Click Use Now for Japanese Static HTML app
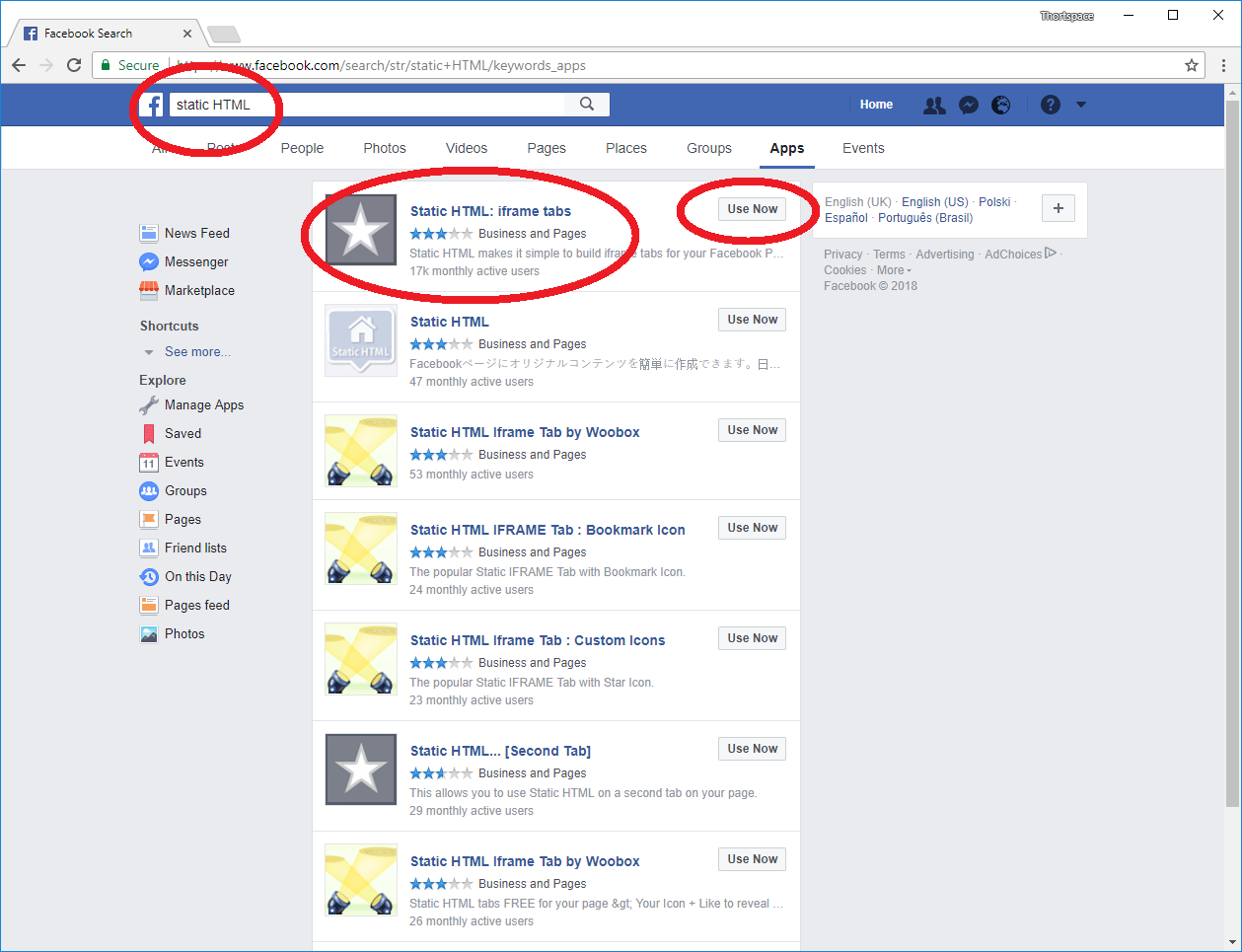1242x952 pixels. click(752, 320)
